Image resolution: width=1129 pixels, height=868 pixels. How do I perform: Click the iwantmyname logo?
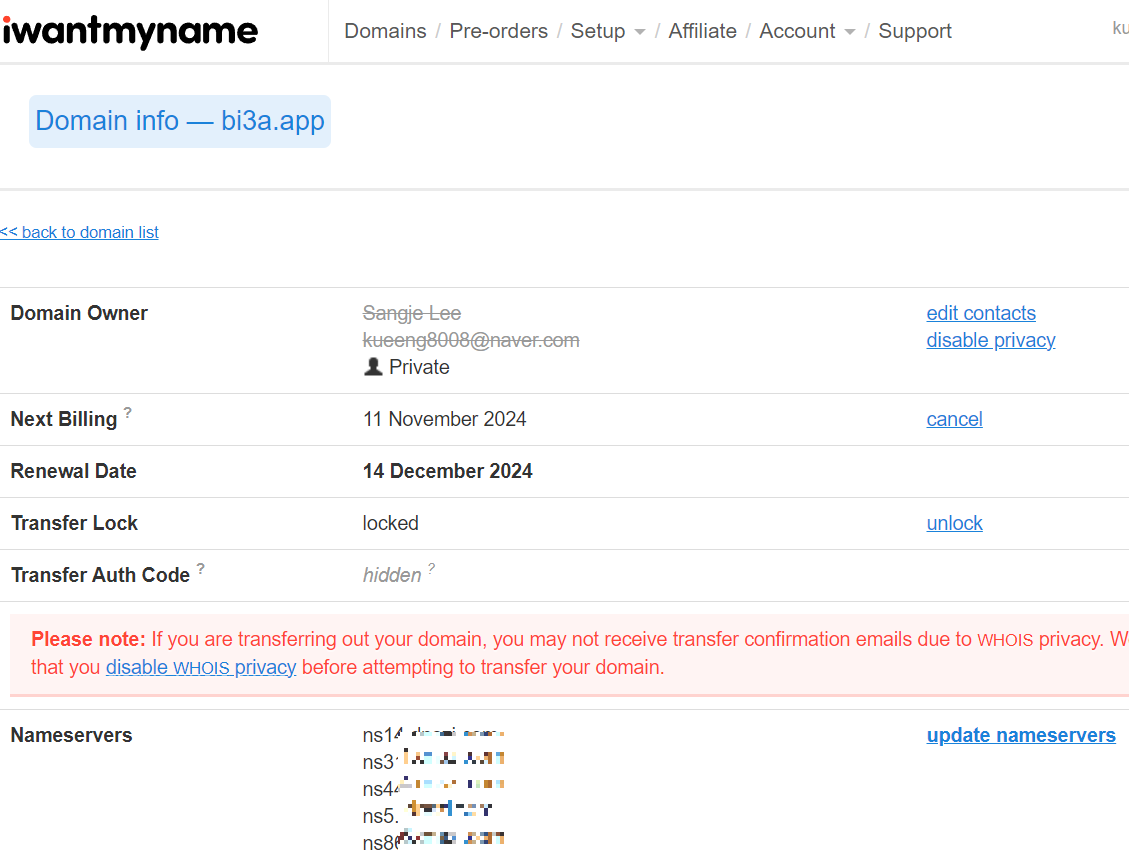[130, 31]
